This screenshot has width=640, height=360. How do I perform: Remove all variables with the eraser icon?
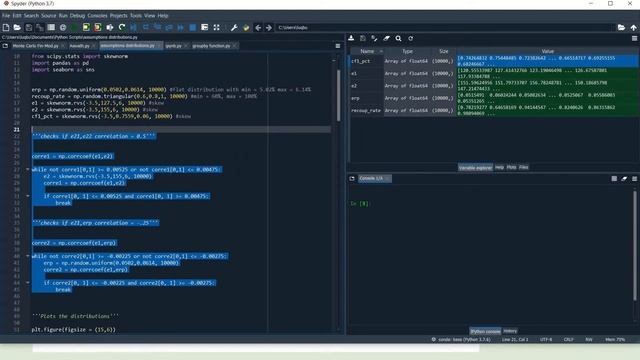386,38
